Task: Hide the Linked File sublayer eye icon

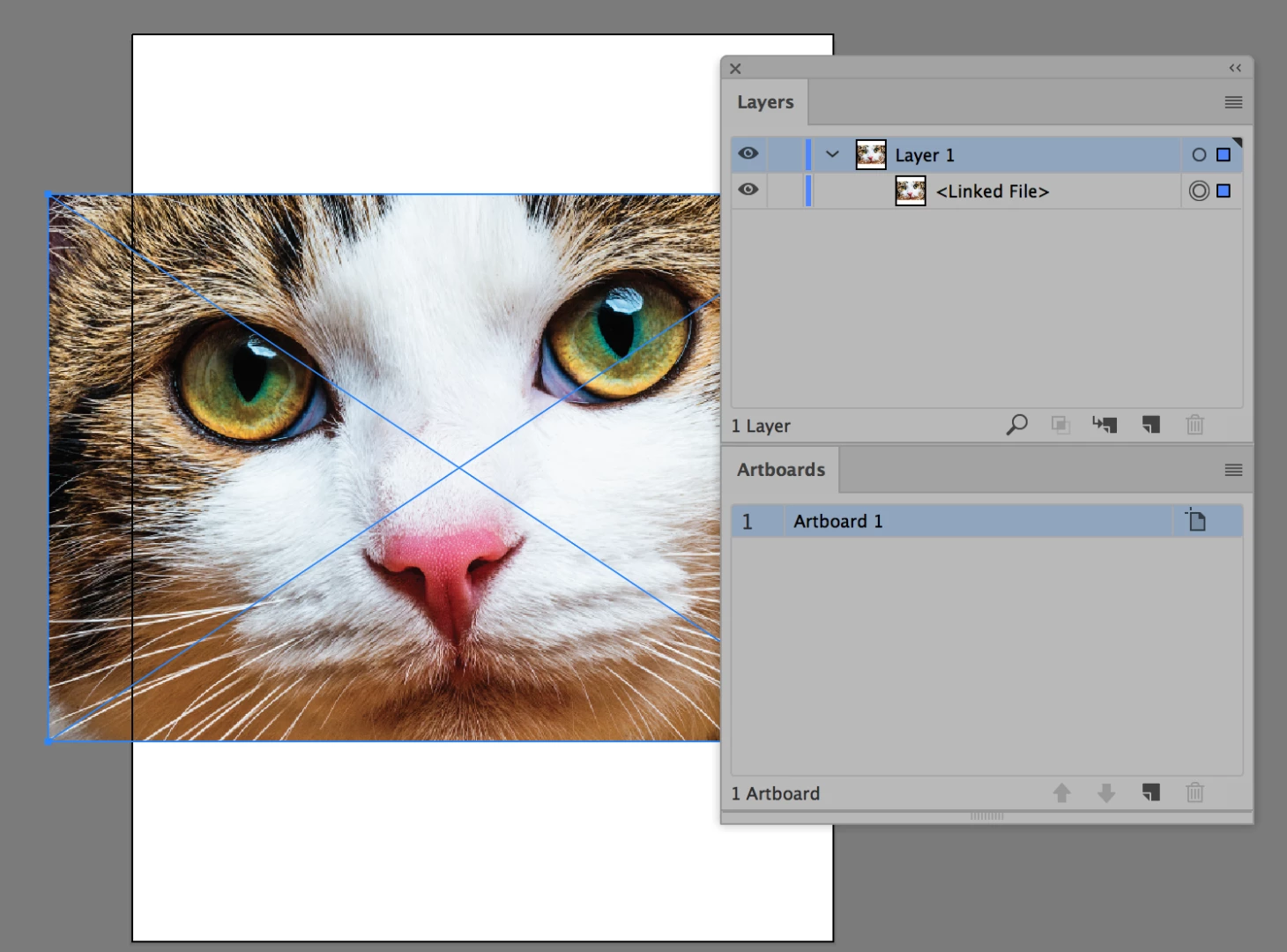Action: click(x=748, y=190)
